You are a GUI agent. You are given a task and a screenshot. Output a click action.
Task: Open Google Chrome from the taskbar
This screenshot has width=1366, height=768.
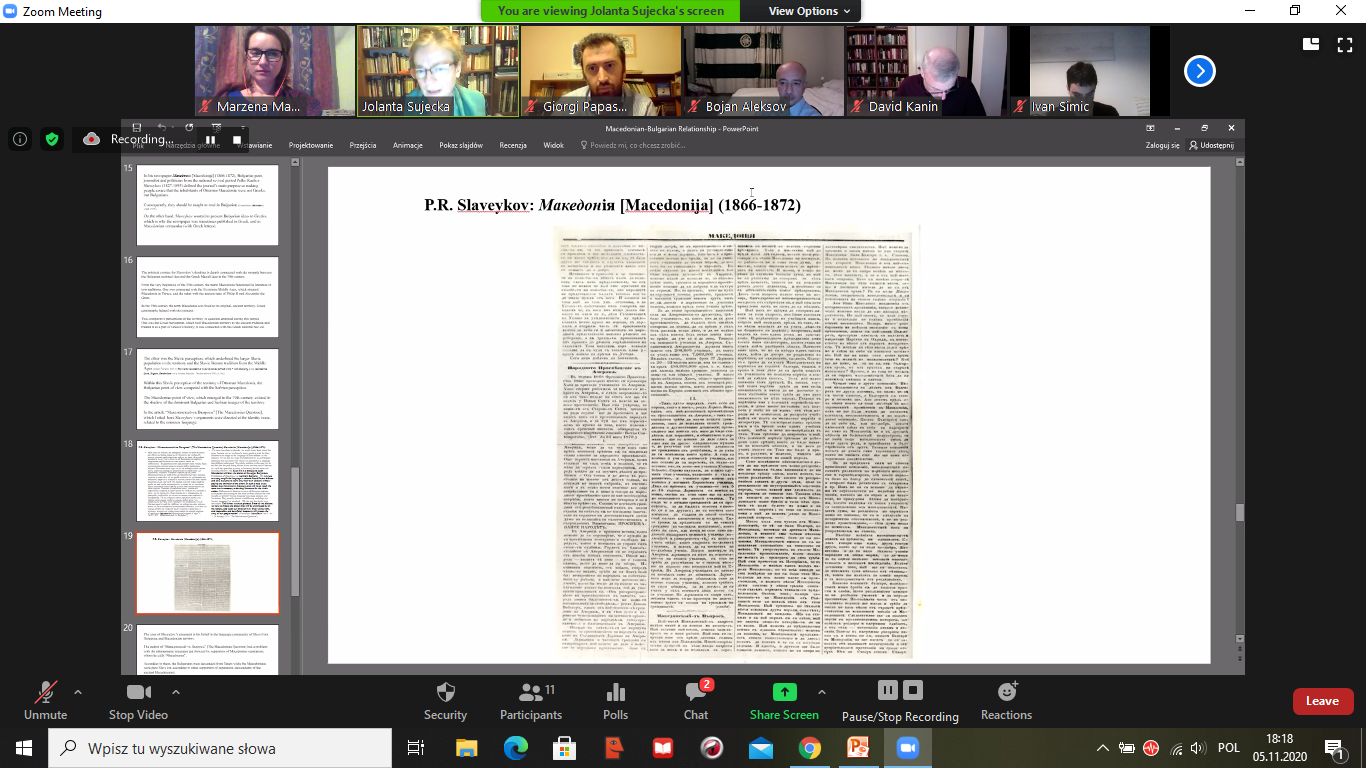tap(810, 747)
